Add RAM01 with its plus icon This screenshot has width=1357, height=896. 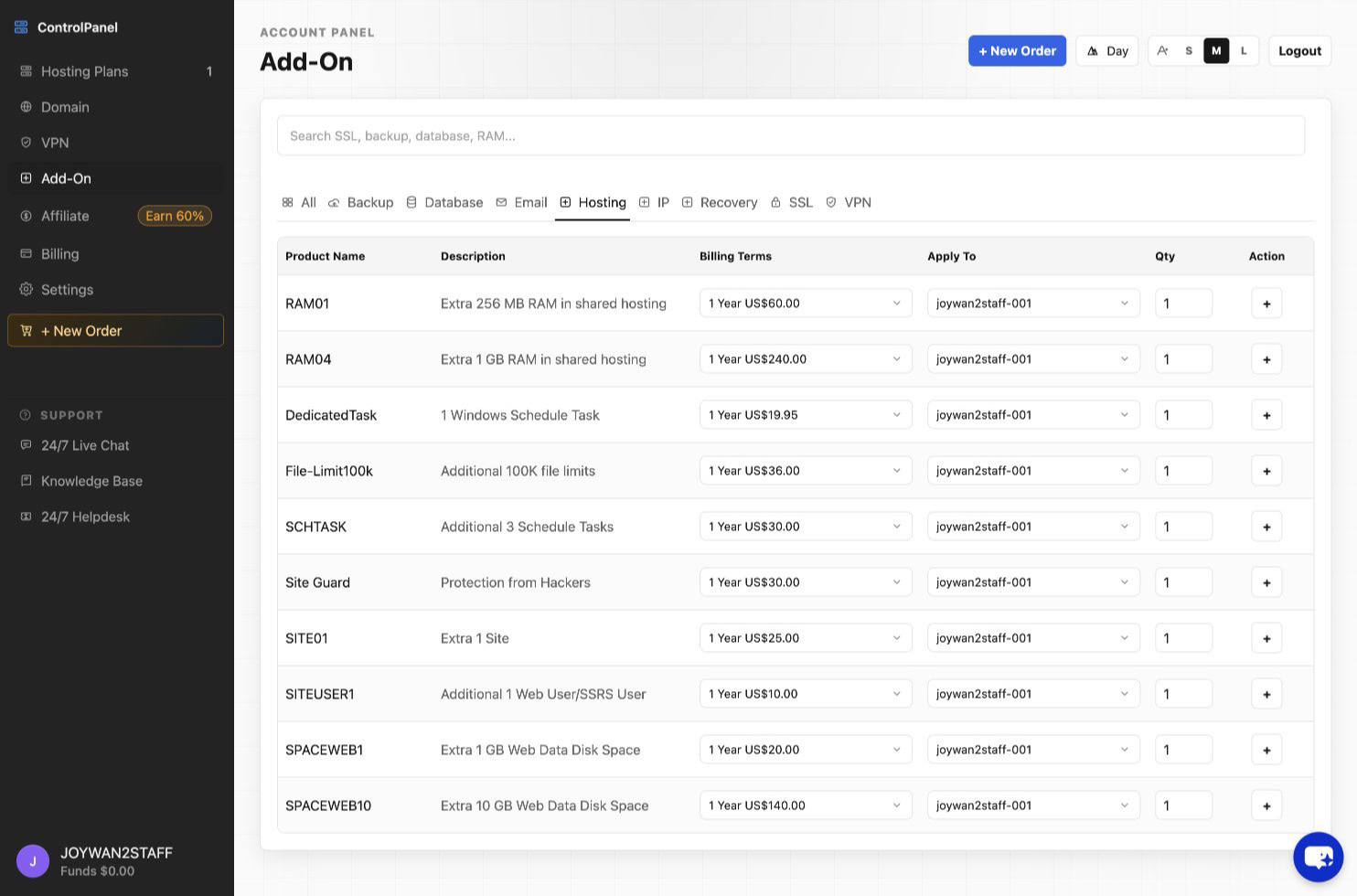tap(1266, 304)
